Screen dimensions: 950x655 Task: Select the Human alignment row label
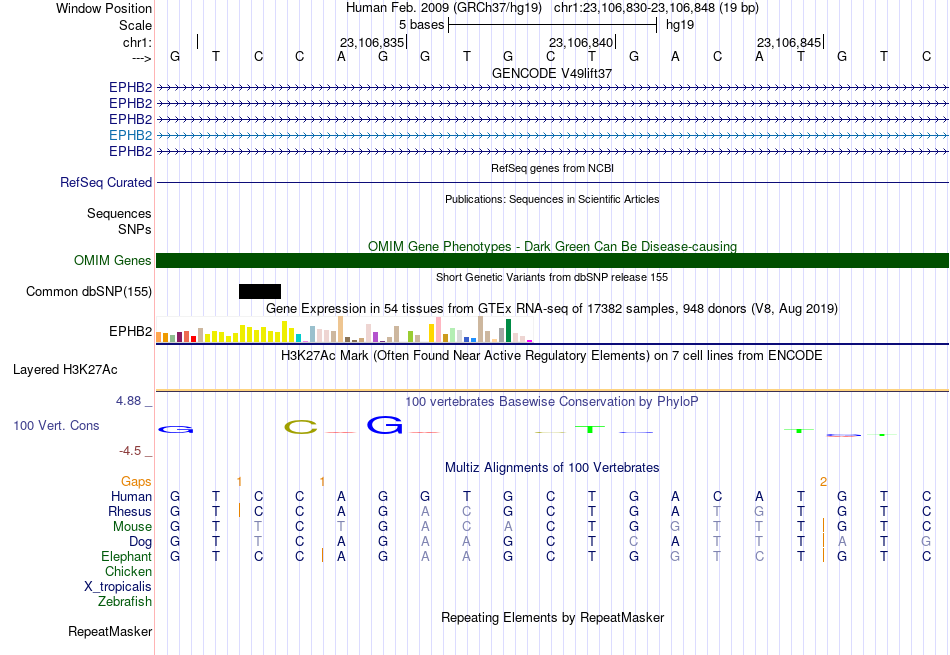(131, 496)
